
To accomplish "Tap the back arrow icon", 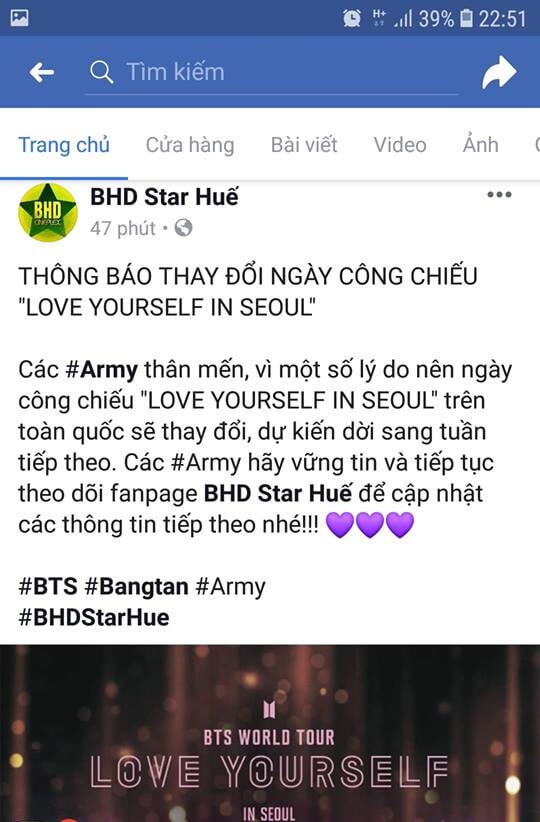I will click(41, 72).
